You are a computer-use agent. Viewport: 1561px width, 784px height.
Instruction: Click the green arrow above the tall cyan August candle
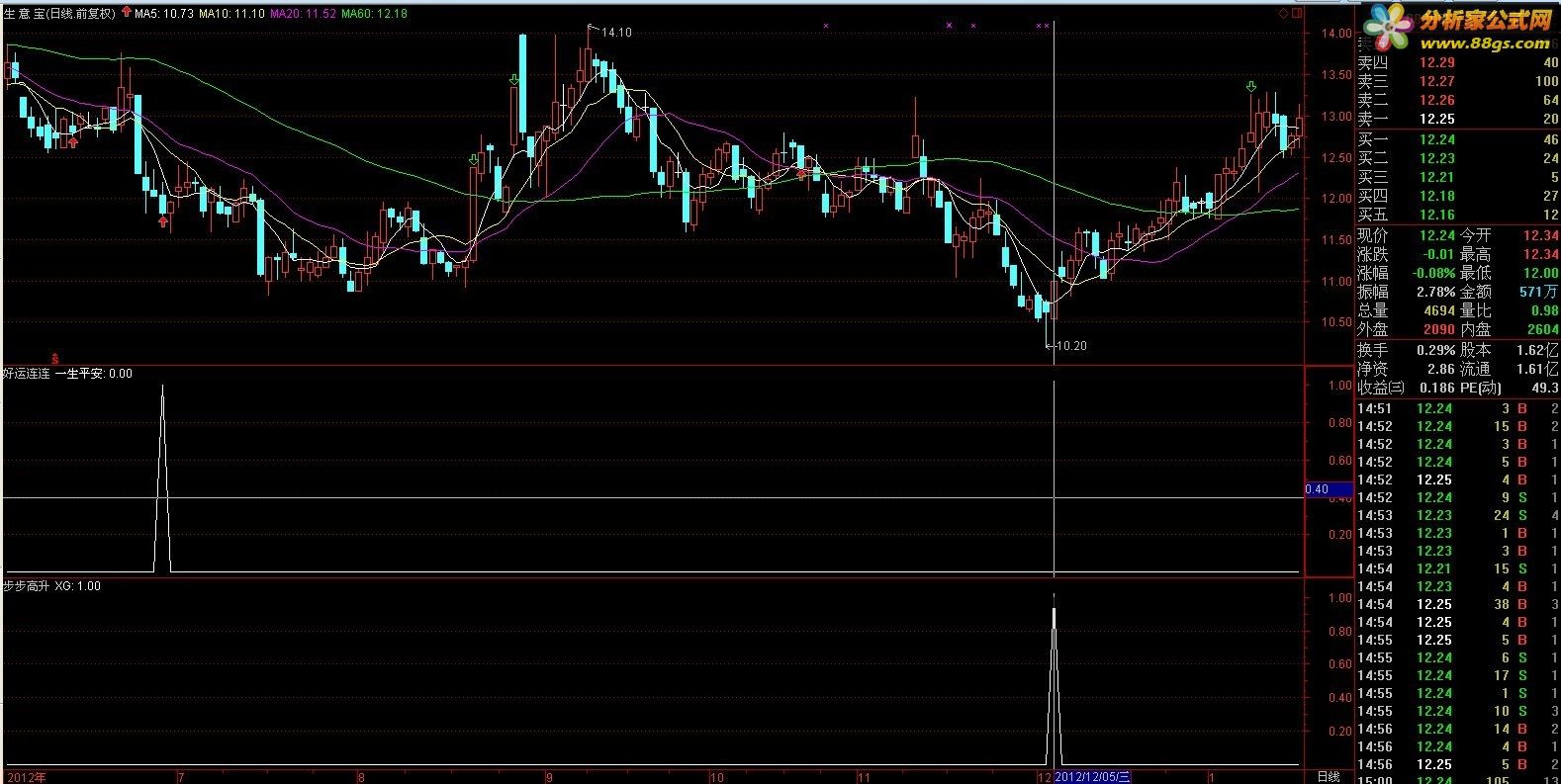(514, 79)
